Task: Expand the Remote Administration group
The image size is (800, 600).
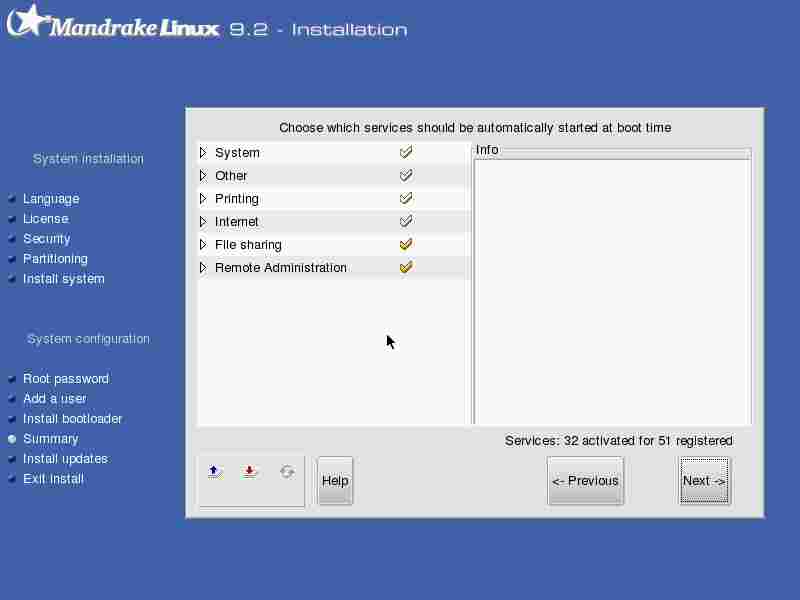Action: [x=203, y=267]
